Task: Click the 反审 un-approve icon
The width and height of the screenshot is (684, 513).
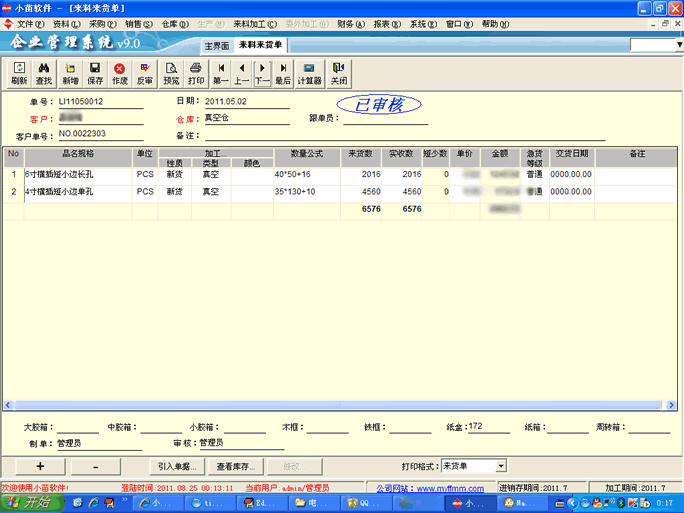Action: 144,74
